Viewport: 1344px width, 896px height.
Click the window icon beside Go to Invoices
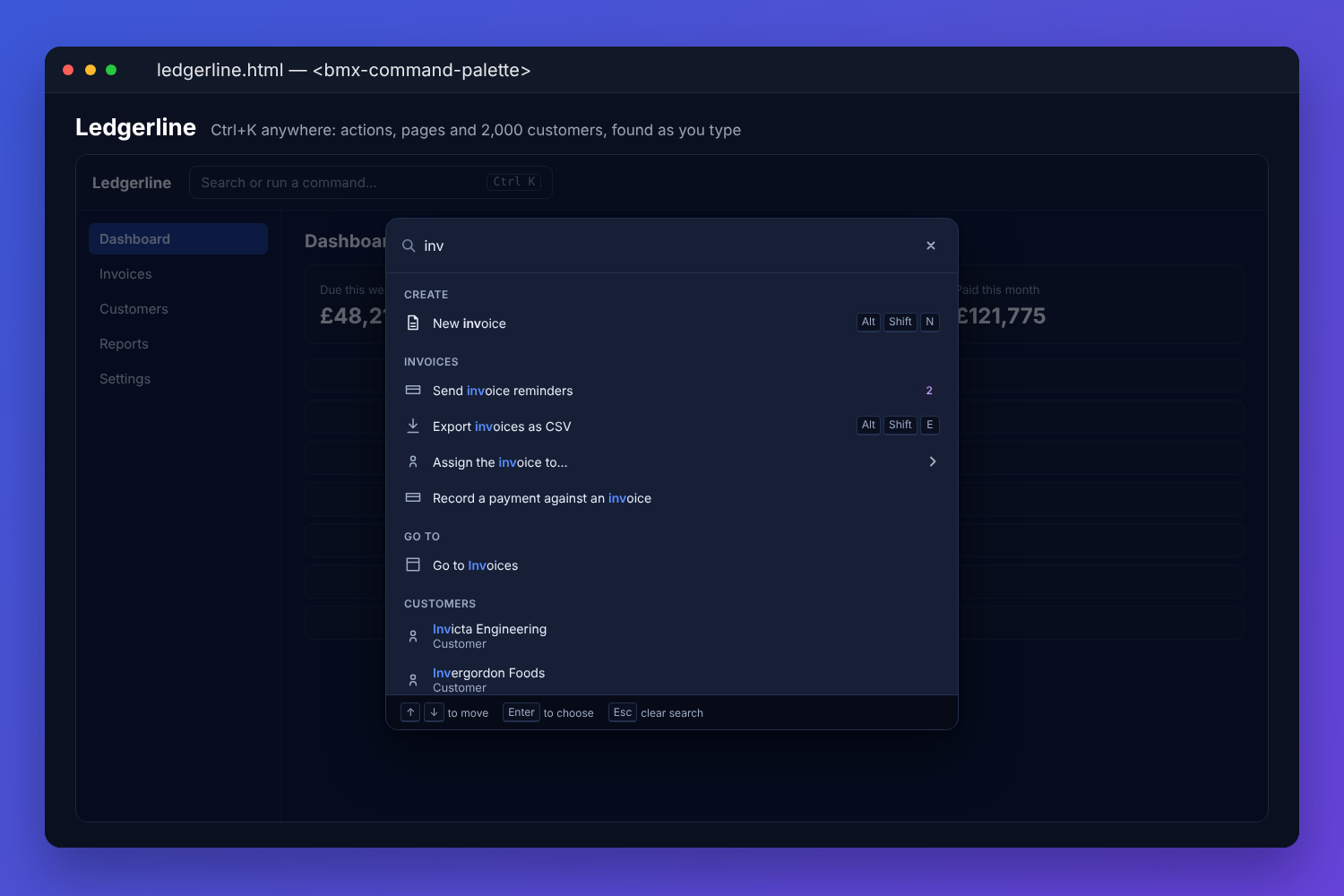(x=413, y=564)
